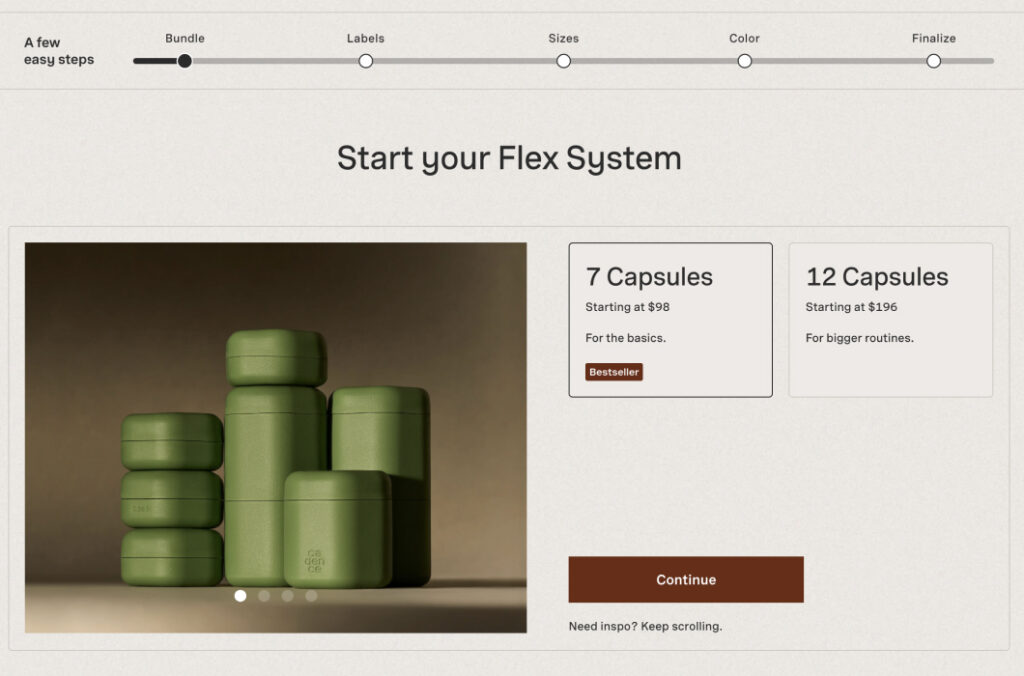The image size is (1024, 676).
Task: Click the 'Need inspo? Keep scrolling.' text
Action: pyautogui.click(x=645, y=626)
